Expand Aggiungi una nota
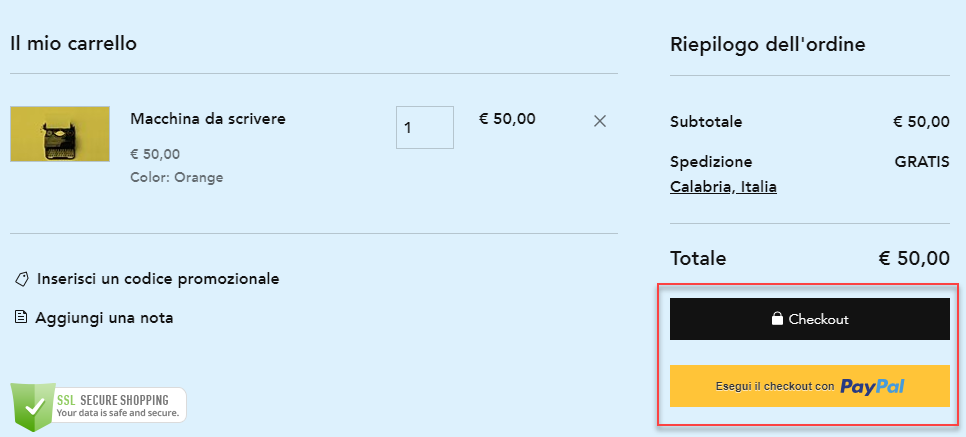The image size is (966, 437). (x=104, y=318)
